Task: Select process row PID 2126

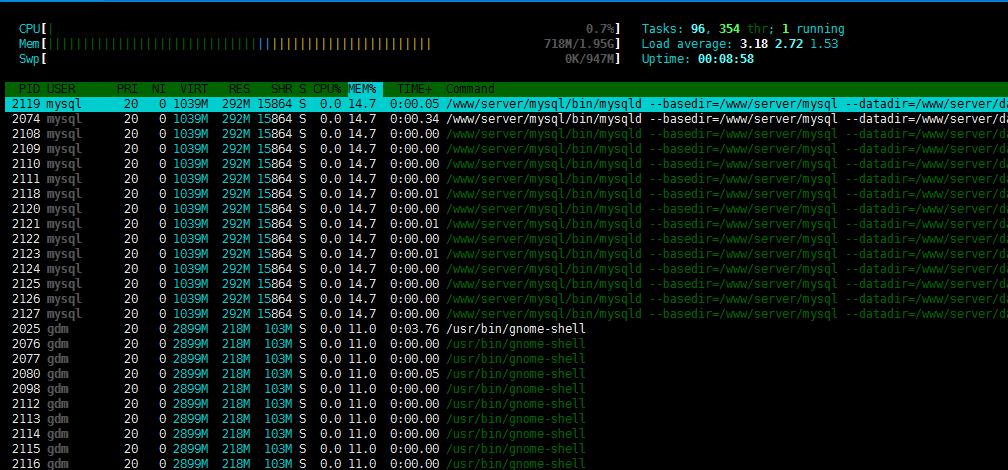Action: [x=506, y=299]
